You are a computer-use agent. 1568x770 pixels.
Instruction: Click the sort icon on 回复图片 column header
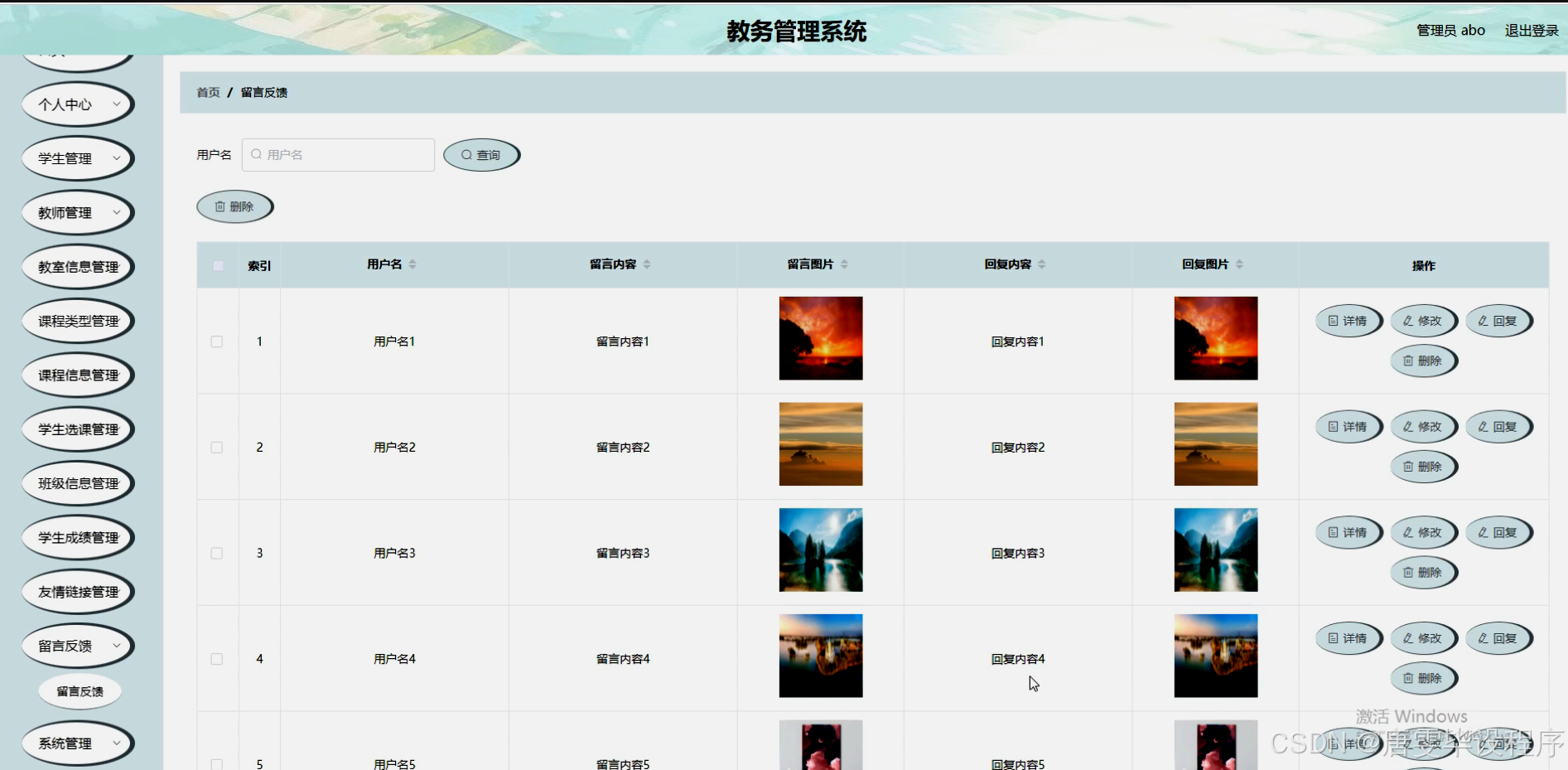pos(1239,264)
